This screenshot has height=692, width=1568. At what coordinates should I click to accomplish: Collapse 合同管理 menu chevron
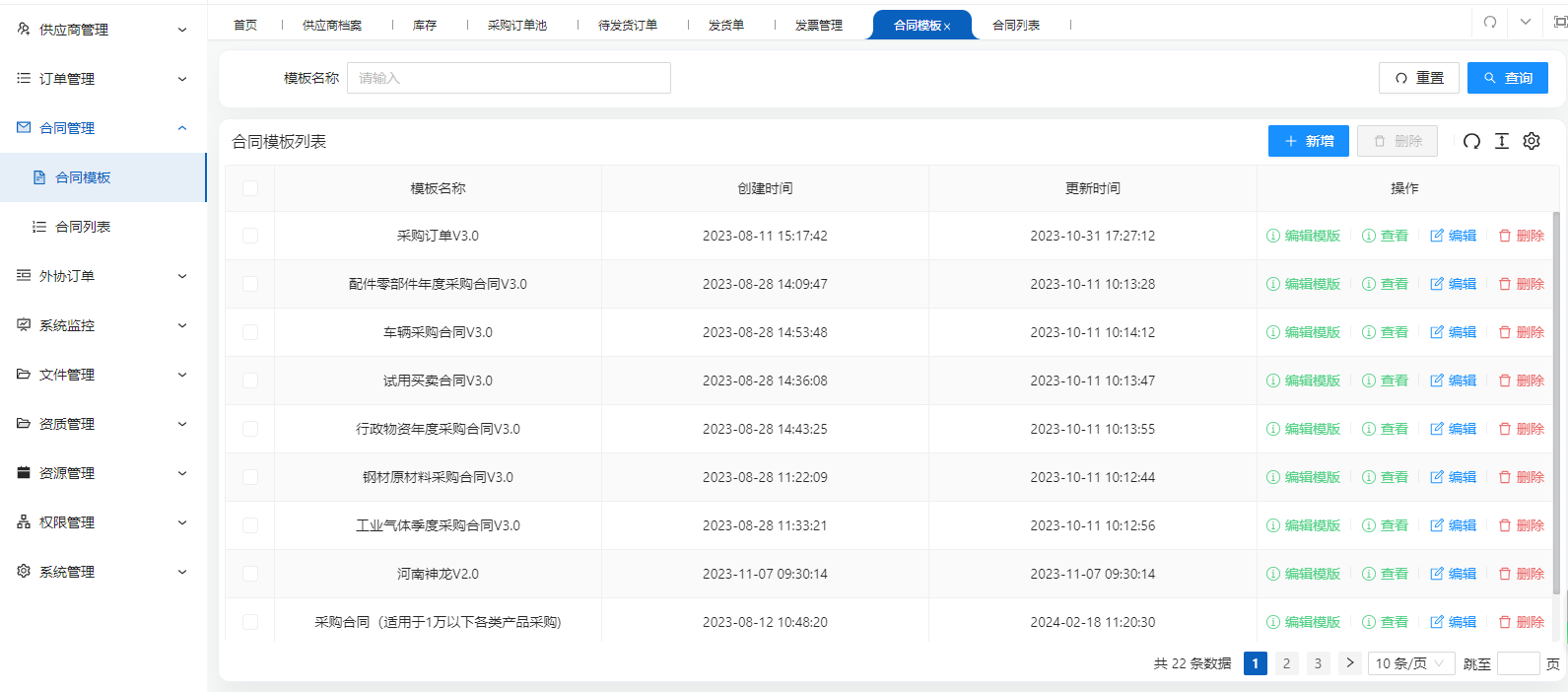(182, 128)
